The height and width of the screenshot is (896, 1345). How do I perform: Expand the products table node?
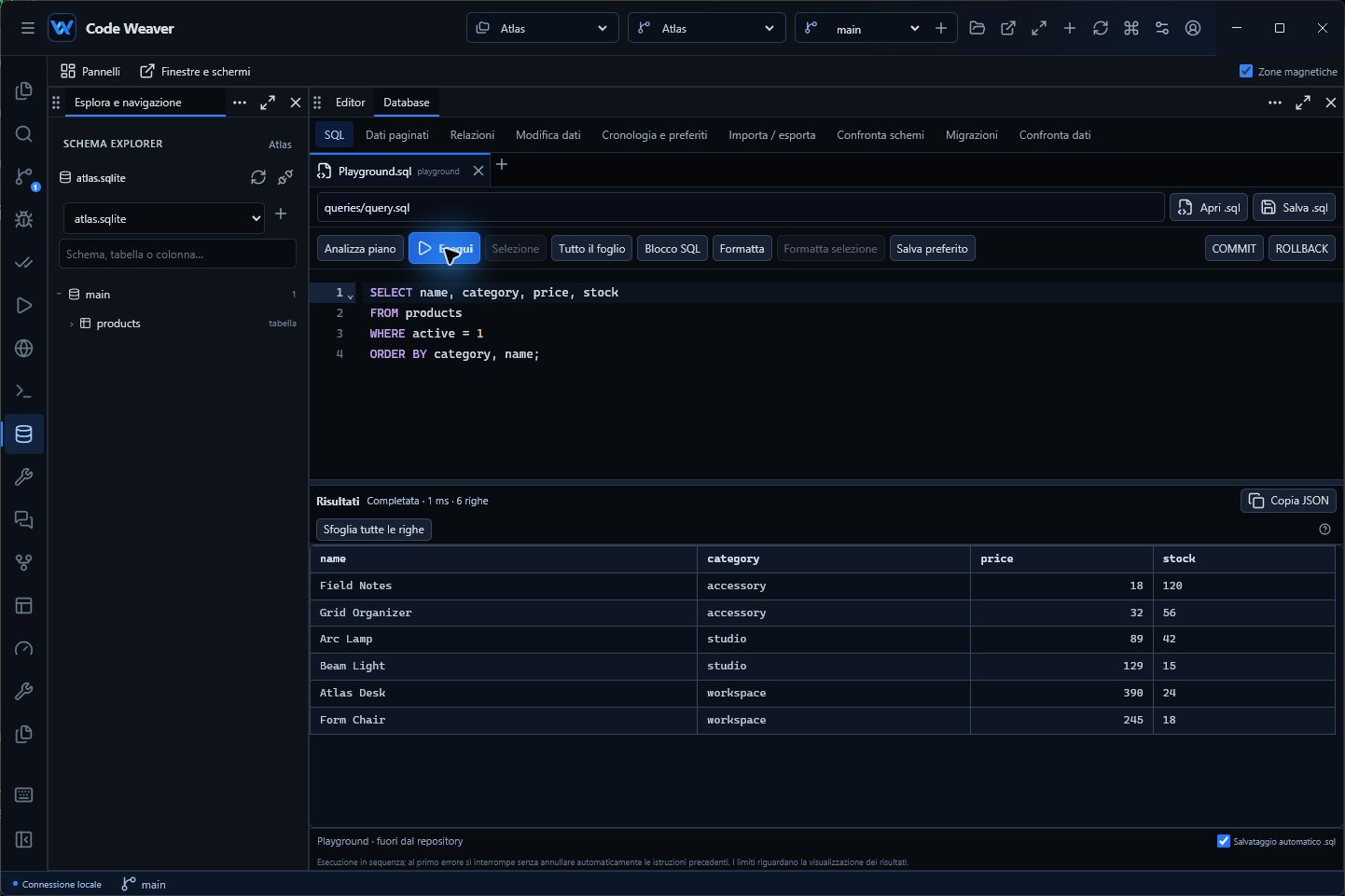(72, 324)
